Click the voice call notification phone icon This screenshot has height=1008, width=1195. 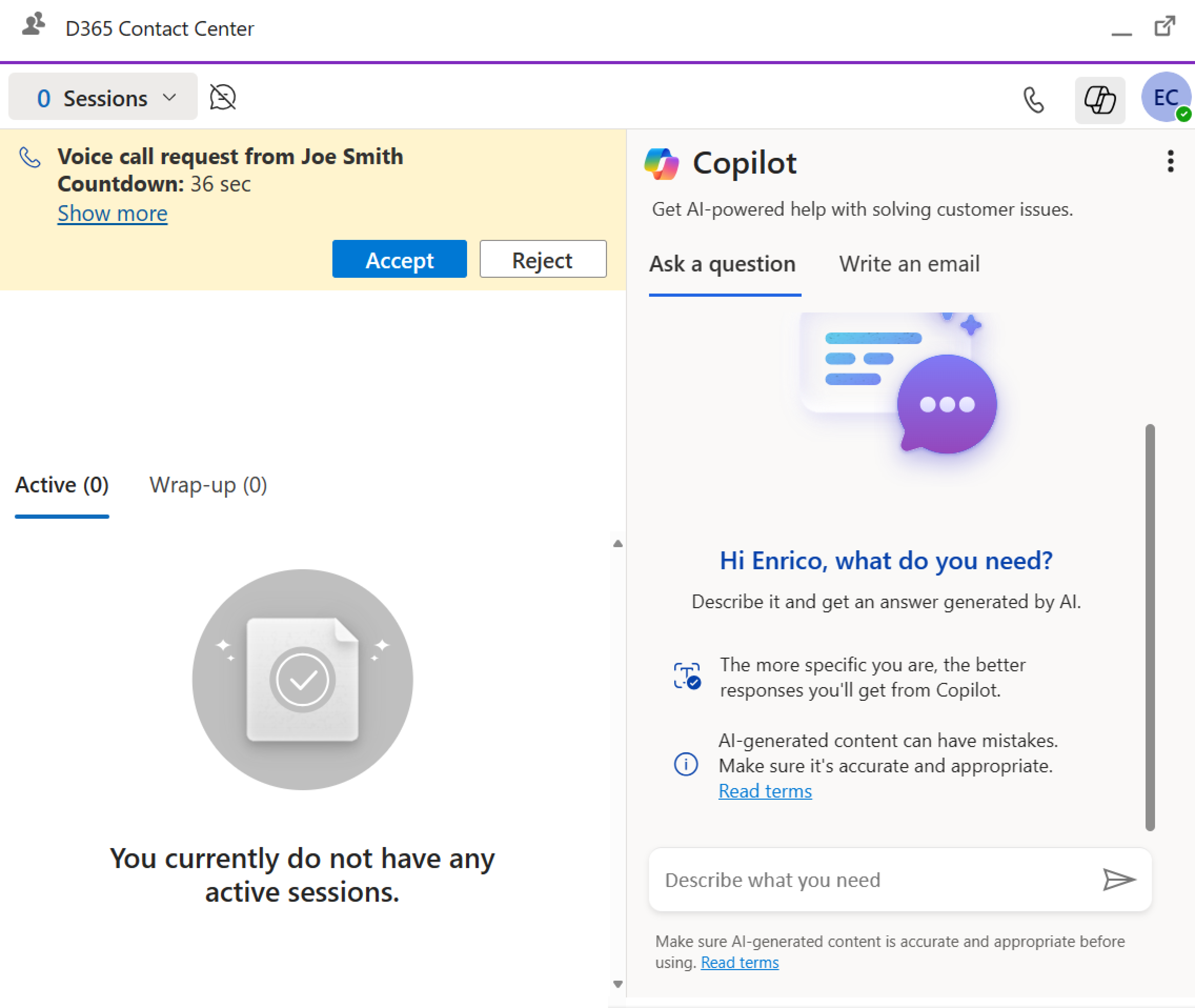coord(30,157)
